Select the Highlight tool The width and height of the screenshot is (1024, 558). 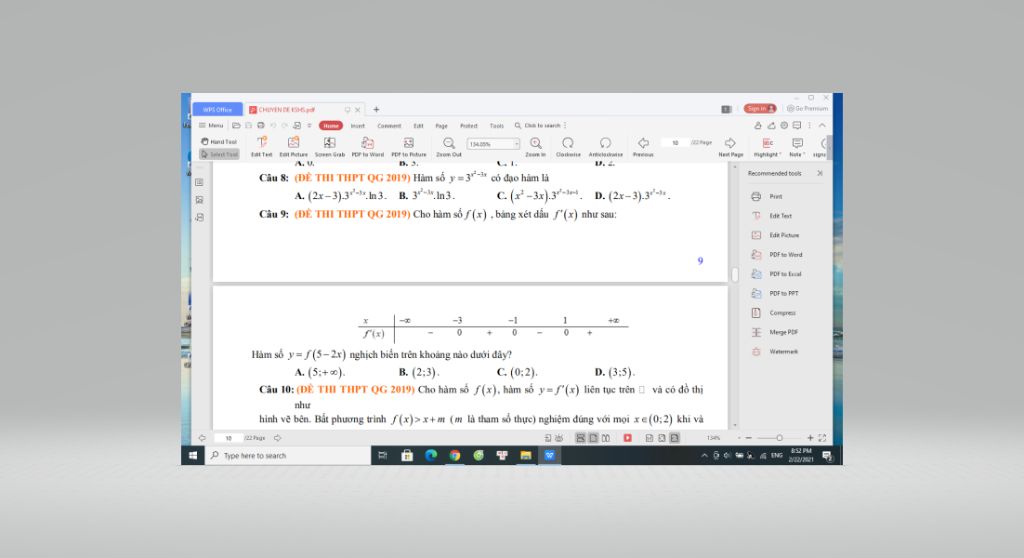click(767, 147)
